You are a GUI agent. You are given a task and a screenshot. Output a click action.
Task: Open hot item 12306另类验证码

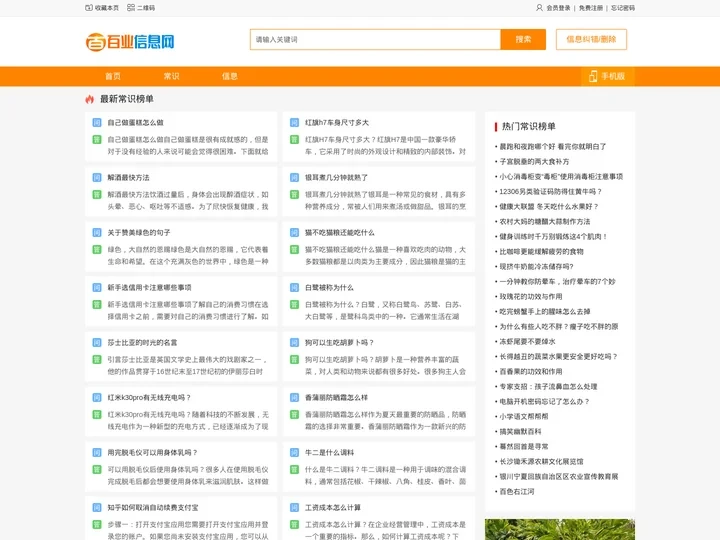(550, 191)
